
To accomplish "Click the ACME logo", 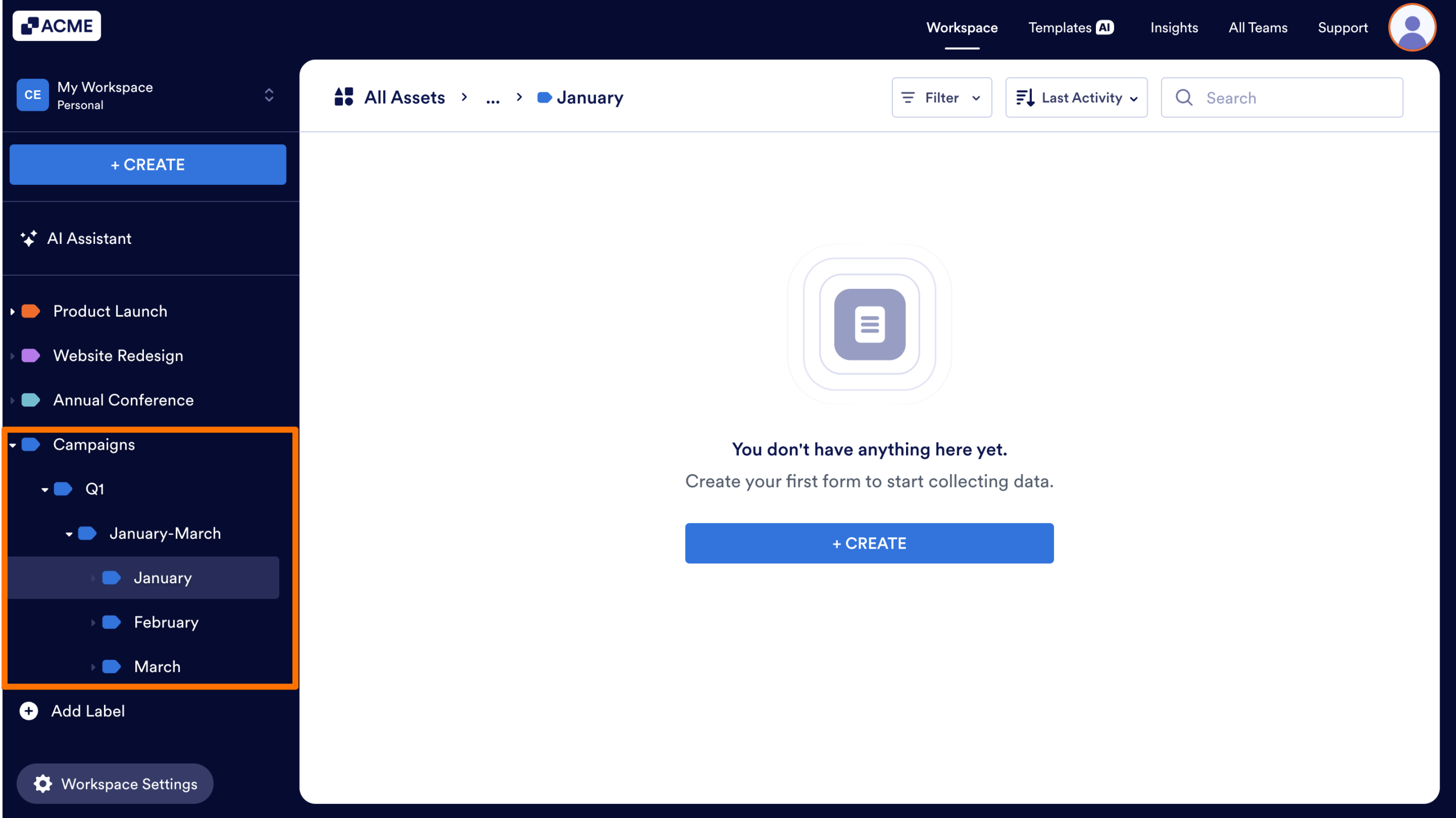I will (x=56, y=26).
